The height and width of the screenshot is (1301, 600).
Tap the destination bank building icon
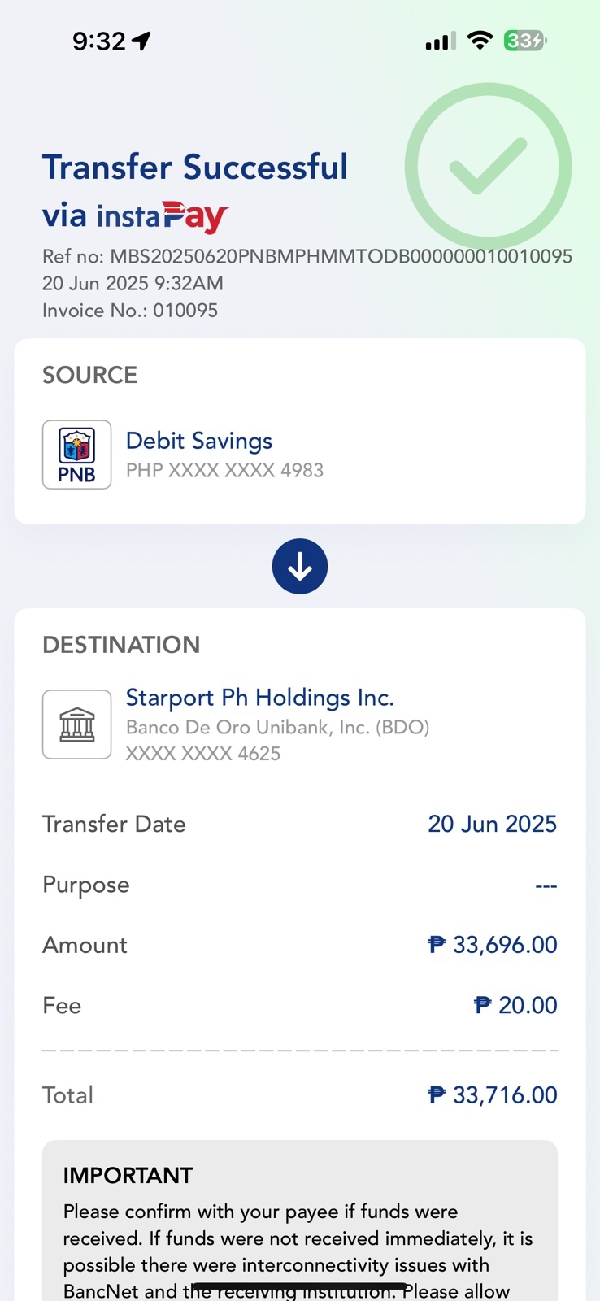76,724
